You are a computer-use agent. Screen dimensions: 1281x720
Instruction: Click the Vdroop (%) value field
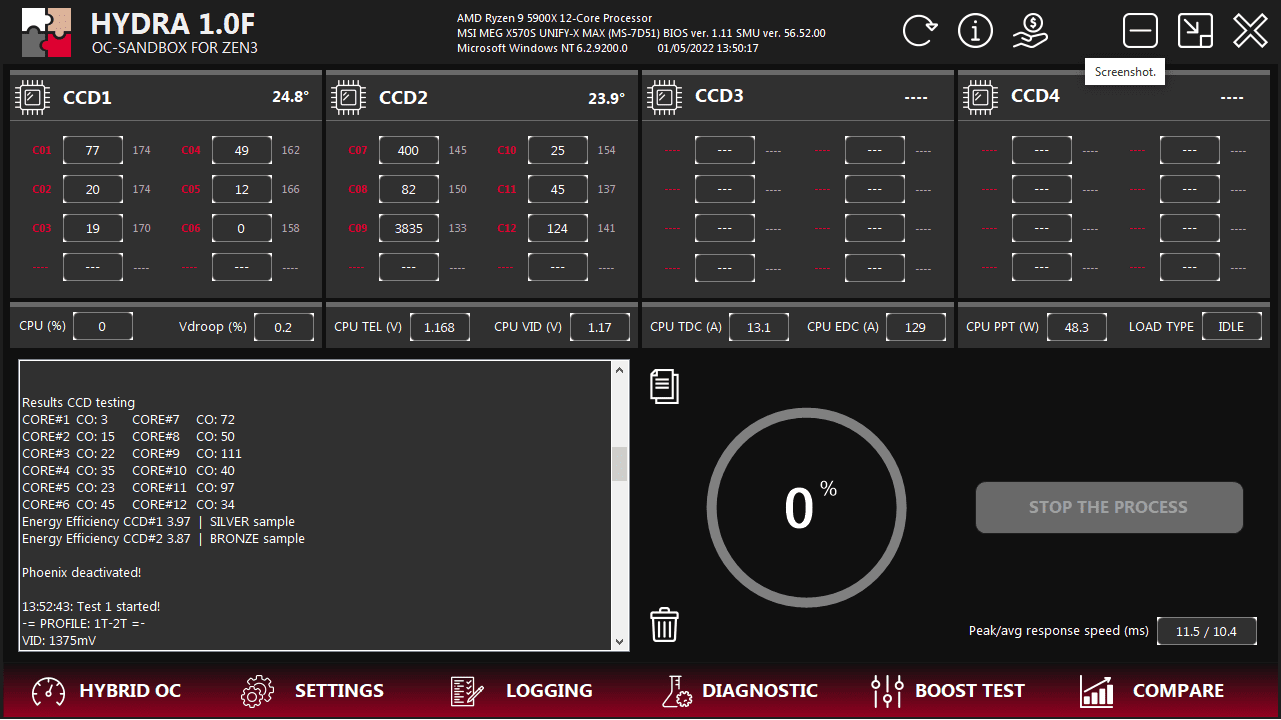284,327
